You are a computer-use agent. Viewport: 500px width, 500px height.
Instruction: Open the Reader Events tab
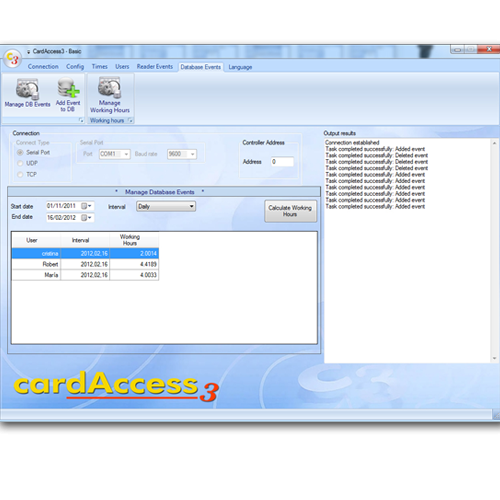[155, 67]
